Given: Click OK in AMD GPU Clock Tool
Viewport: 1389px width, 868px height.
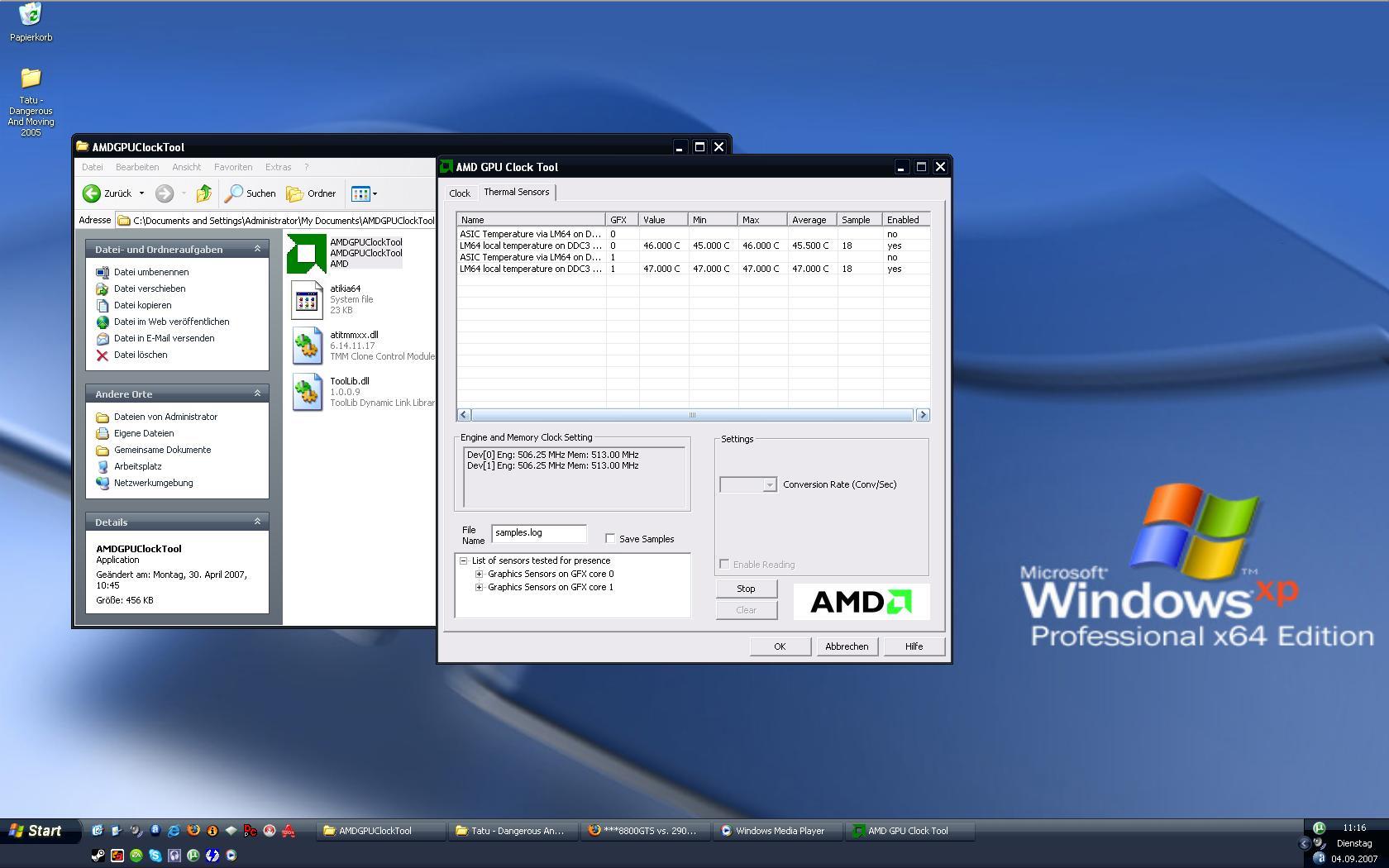Looking at the screenshot, I should click(x=780, y=646).
